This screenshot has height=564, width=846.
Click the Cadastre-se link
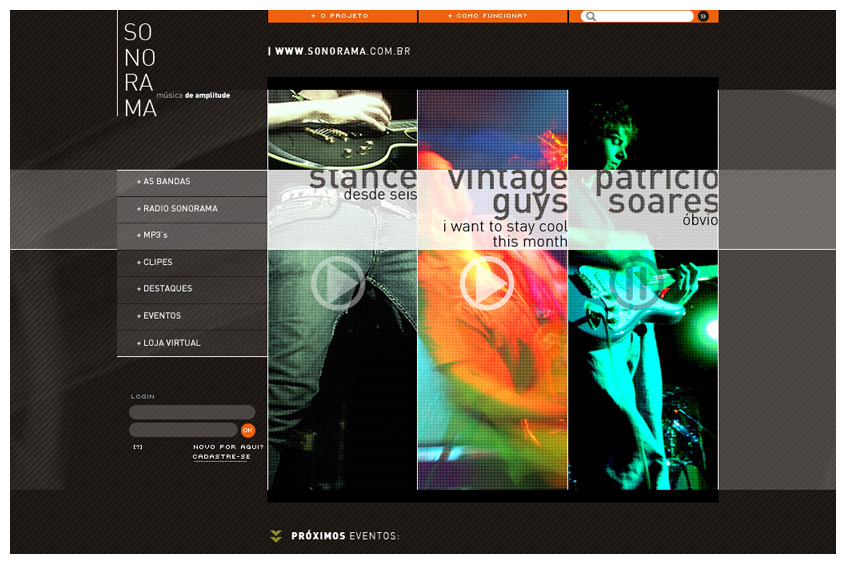[221, 457]
